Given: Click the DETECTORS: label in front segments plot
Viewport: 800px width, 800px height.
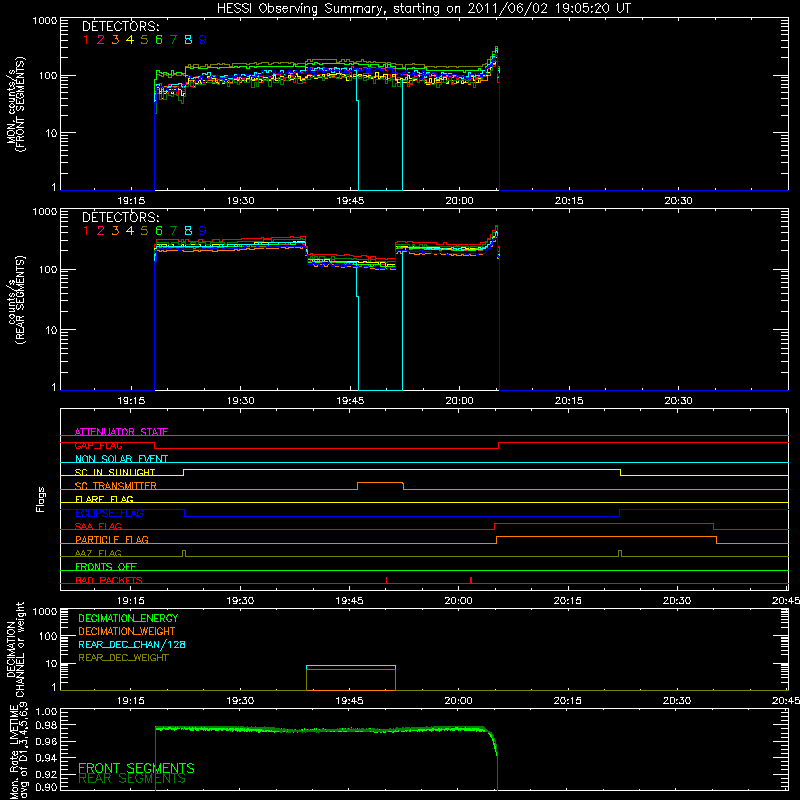Looking at the screenshot, I should [x=120, y=27].
